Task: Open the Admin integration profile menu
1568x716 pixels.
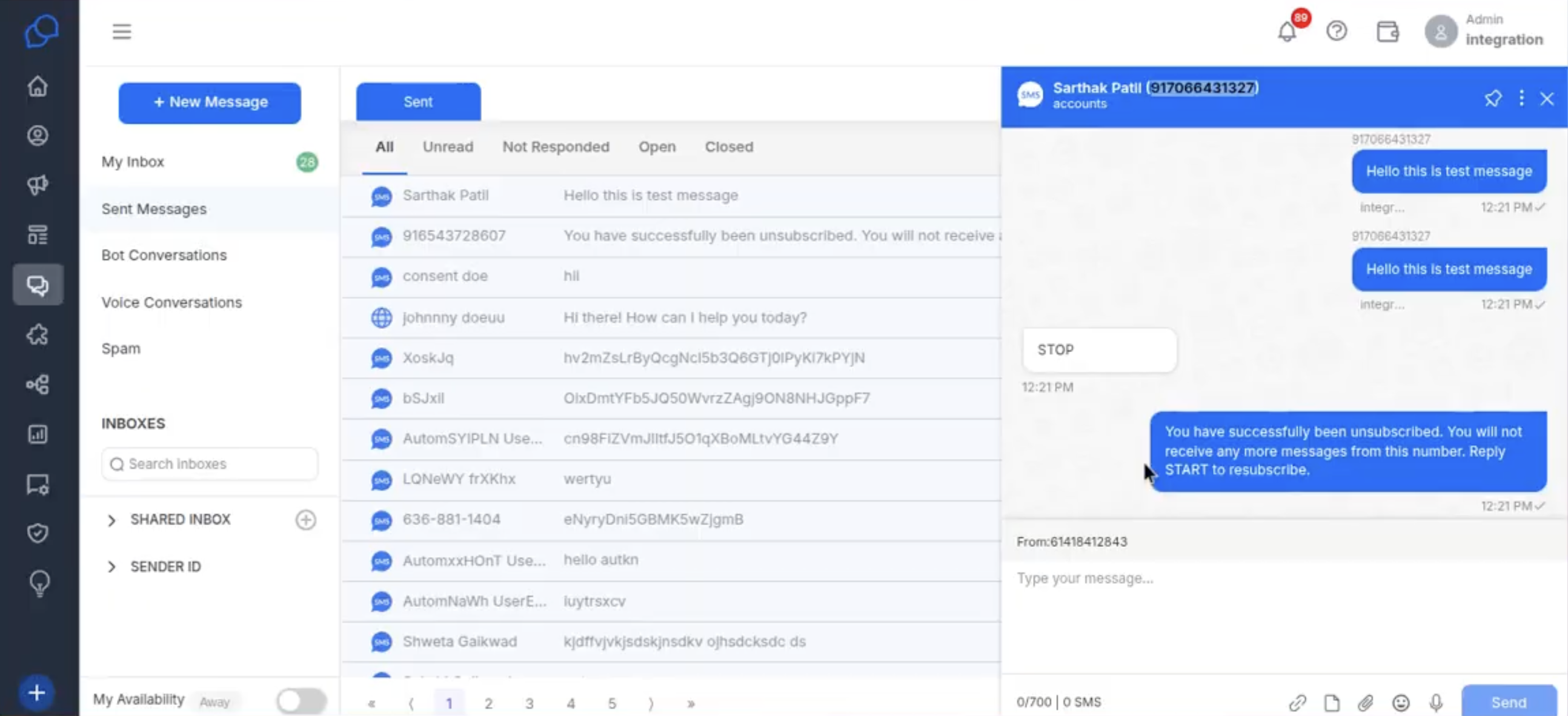Action: (1484, 31)
